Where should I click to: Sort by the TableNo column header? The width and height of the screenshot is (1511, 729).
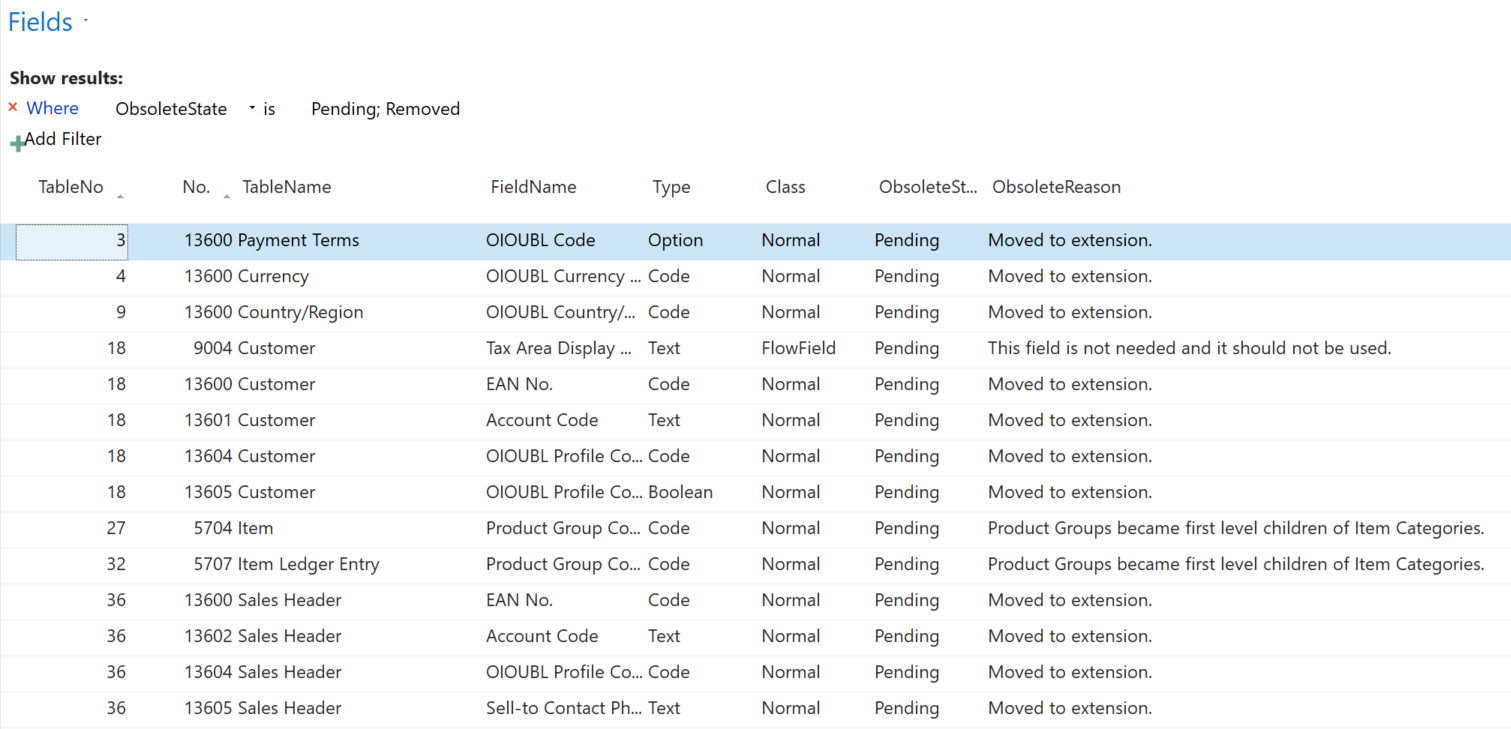(71, 187)
